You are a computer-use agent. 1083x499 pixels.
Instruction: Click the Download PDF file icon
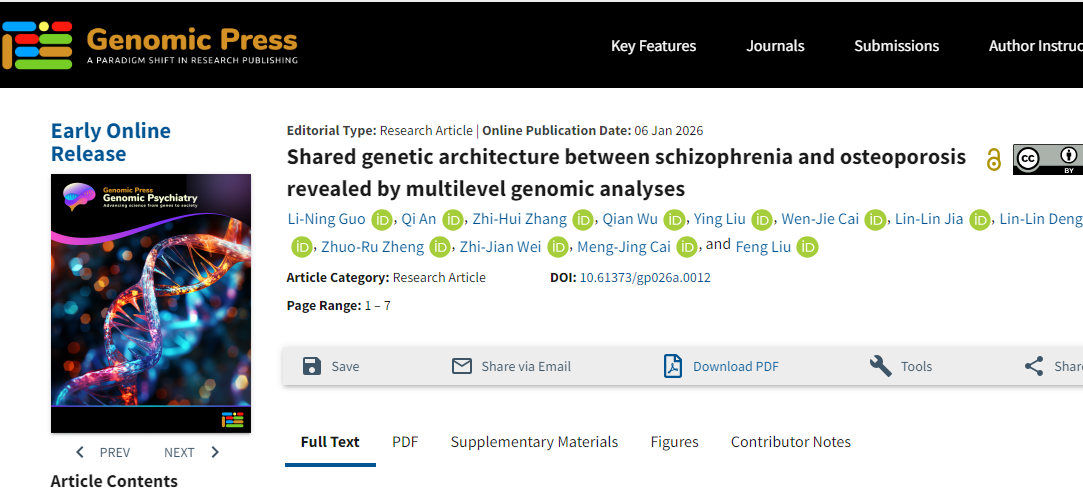673,366
